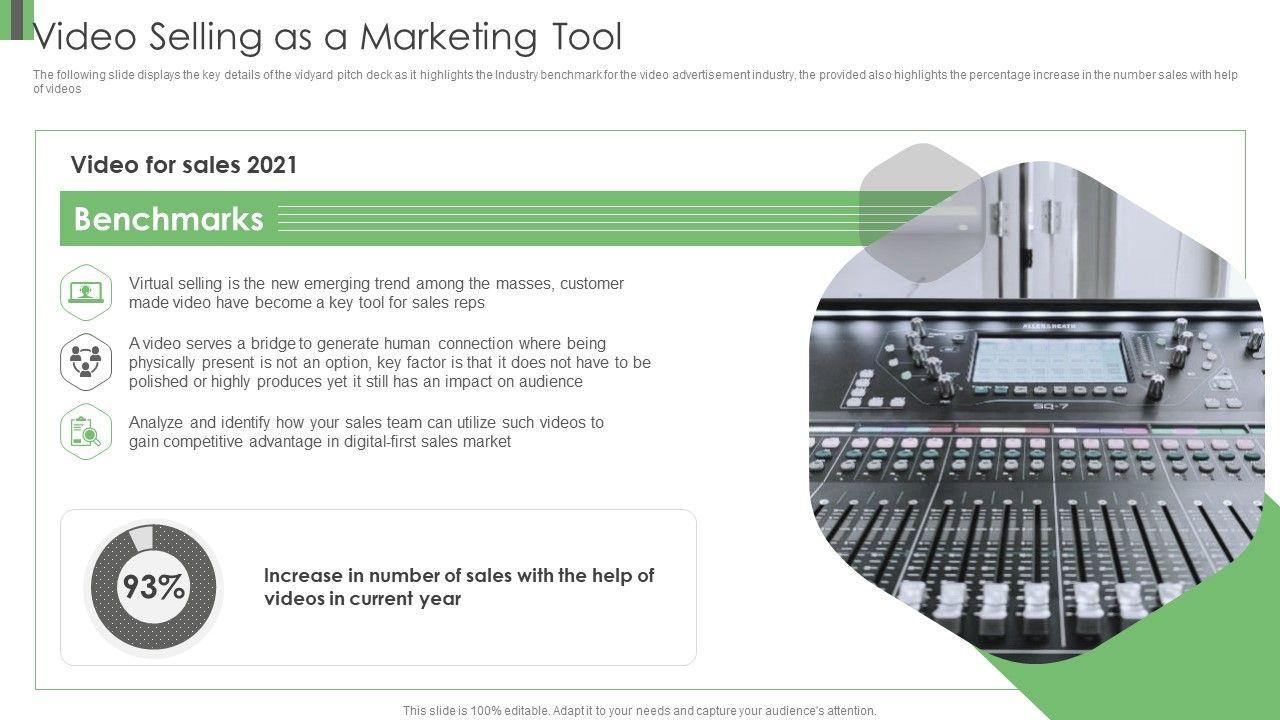Select the 'Virtual selling is the new' paragraph
The width and height of the screenshot is (1280, 720).
point(376,293)
